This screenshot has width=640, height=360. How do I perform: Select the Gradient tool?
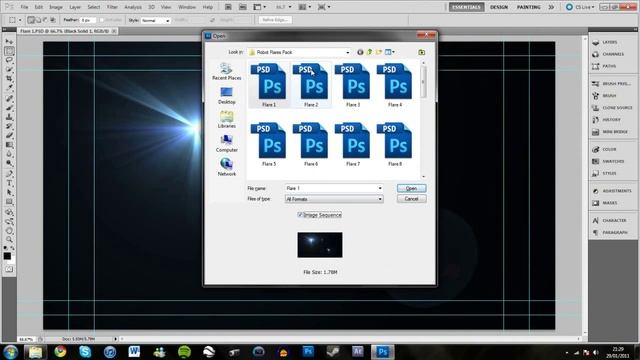[9, 145]
